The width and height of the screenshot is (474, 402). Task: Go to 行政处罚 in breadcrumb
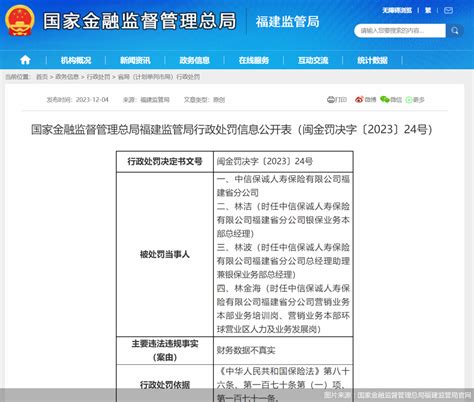(x=98, y=77)
